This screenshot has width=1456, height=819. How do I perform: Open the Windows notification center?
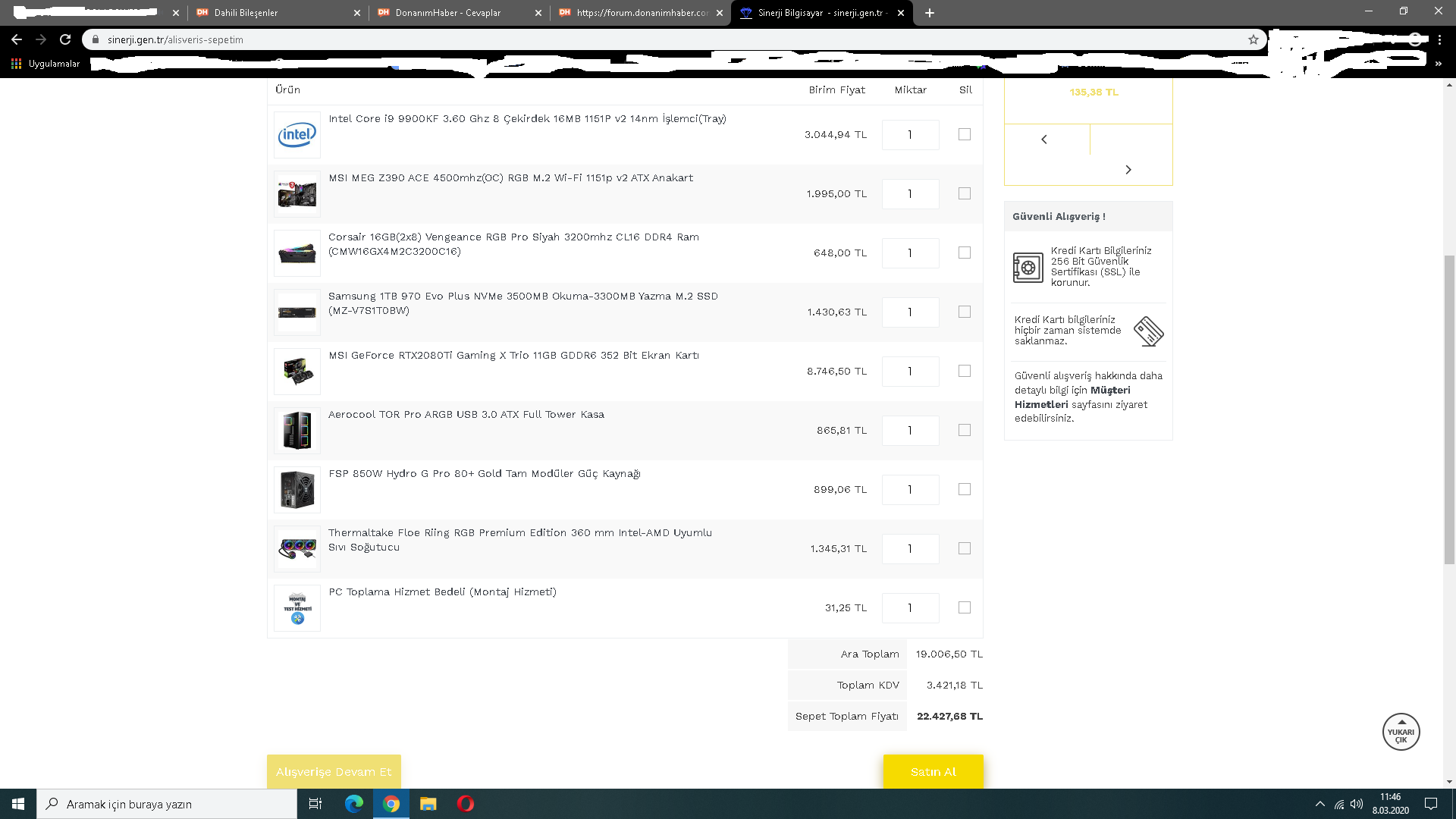point(1431,804)
